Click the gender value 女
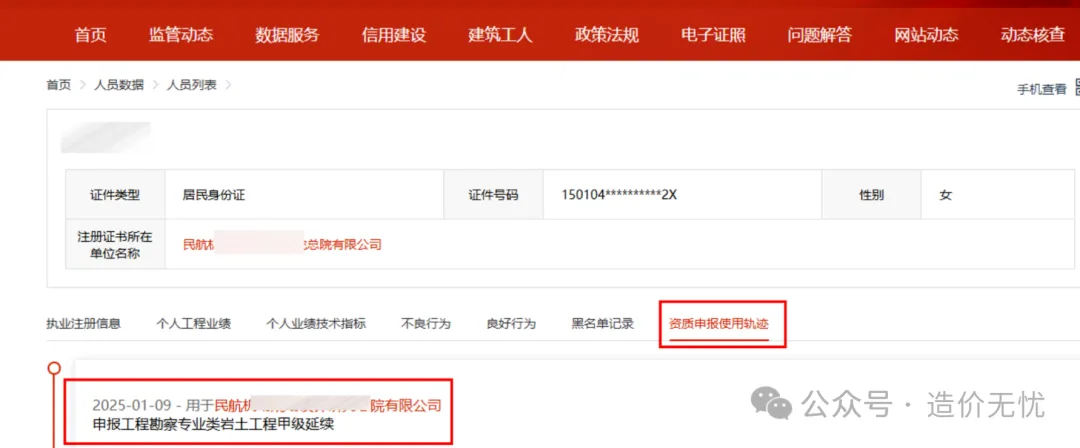Image resolution: width=1080 pixels, height=448 pixels. [x=945, y=195]
